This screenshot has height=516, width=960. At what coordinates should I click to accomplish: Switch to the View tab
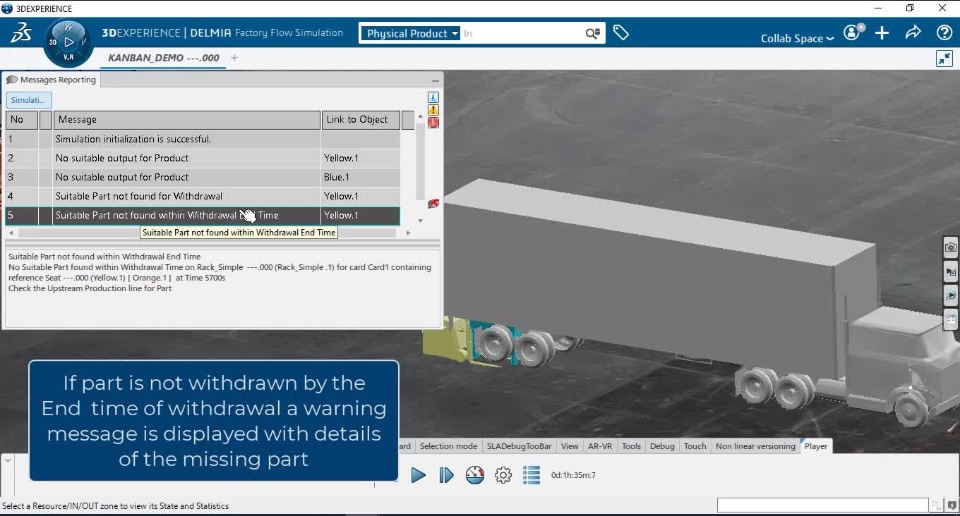click(569, 446)
